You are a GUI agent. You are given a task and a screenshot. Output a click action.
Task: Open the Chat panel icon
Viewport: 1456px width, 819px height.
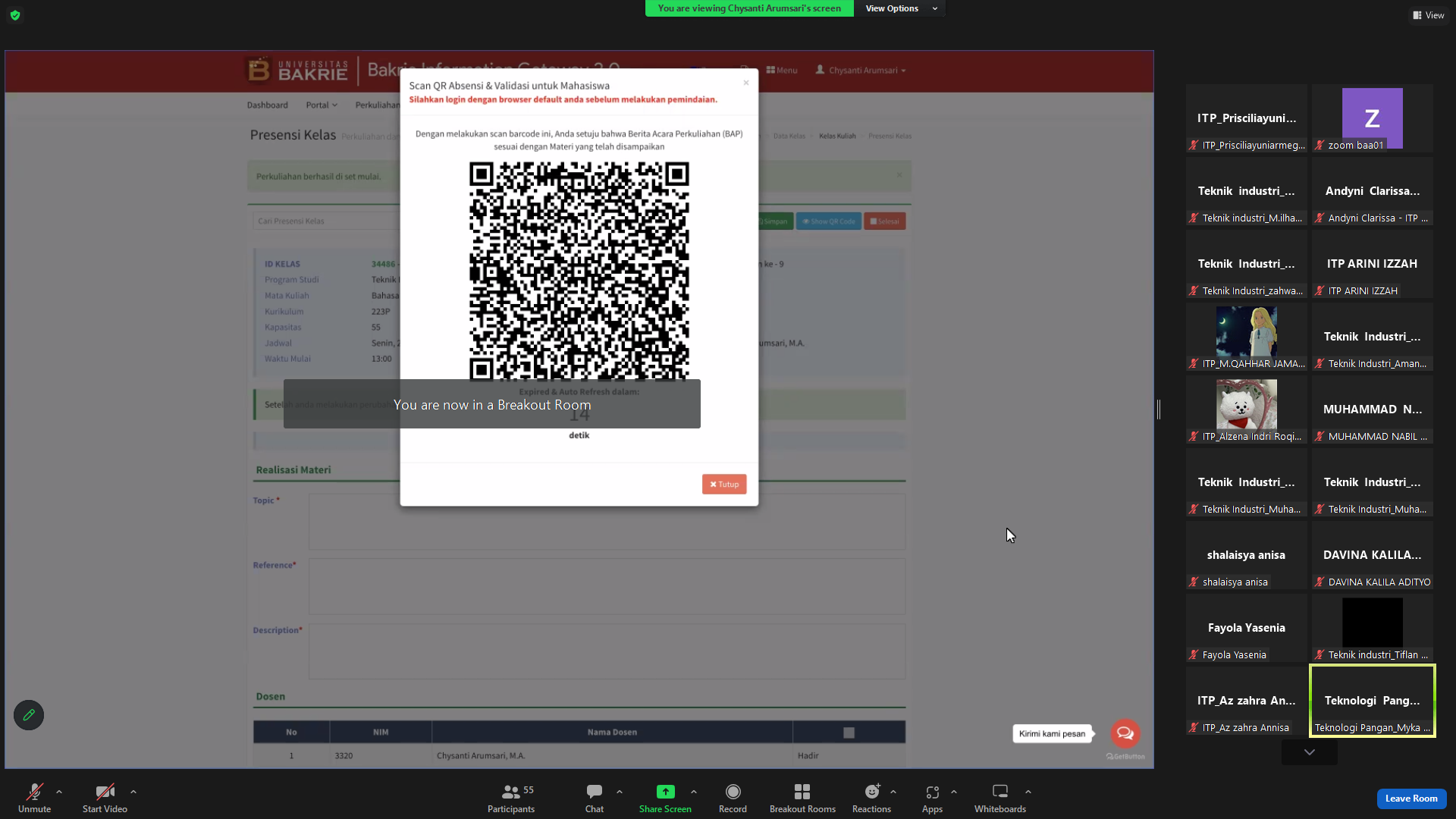coord(595,792)
